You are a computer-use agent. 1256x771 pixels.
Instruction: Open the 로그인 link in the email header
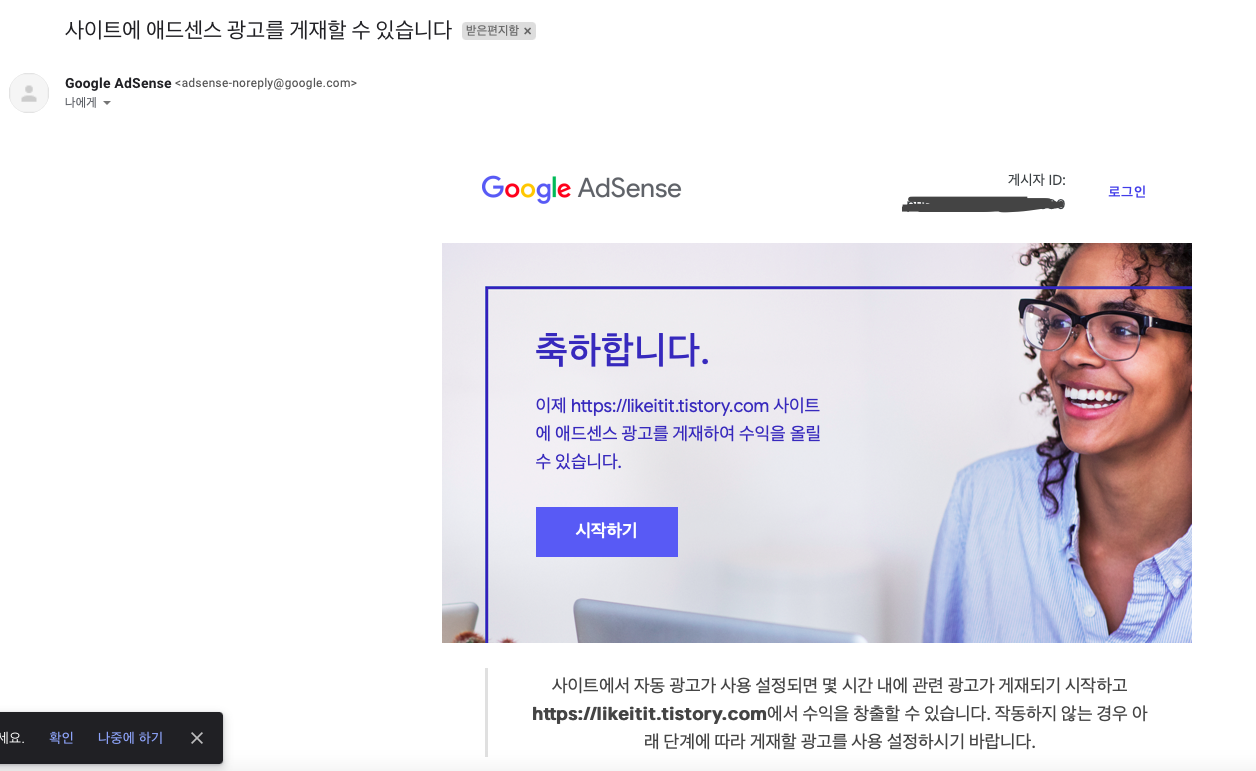(x=1127, y=191)
